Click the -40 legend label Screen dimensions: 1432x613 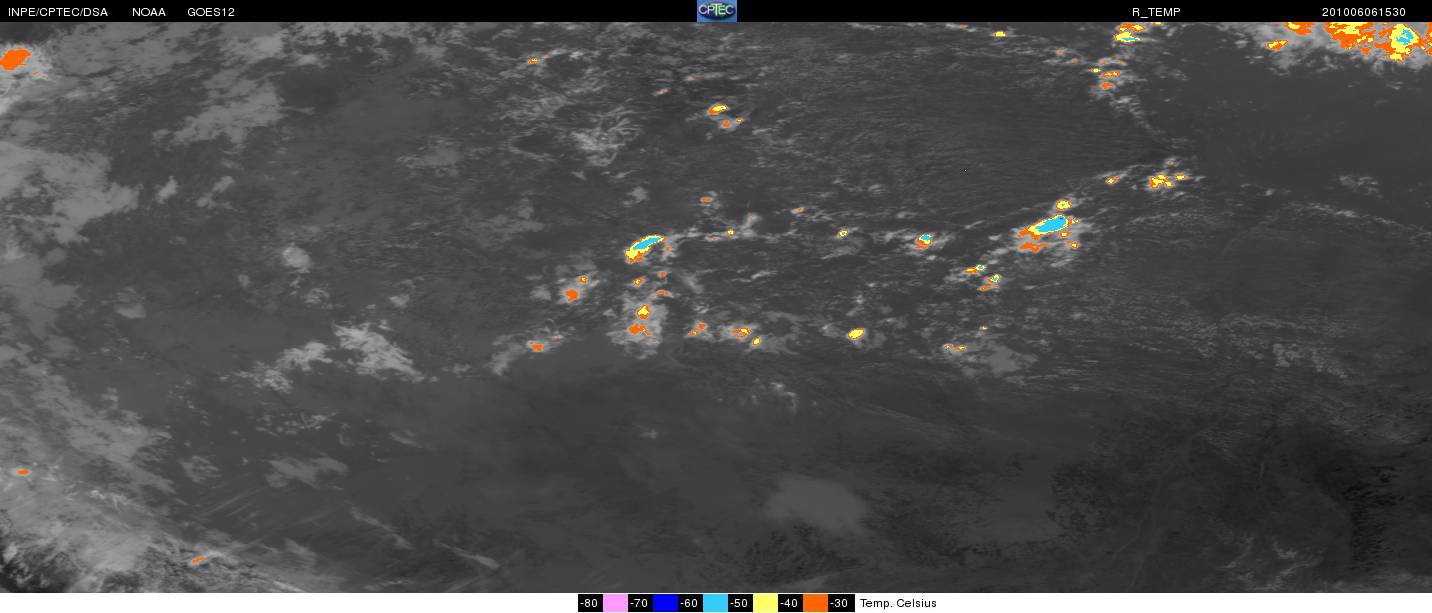point(790,603)
